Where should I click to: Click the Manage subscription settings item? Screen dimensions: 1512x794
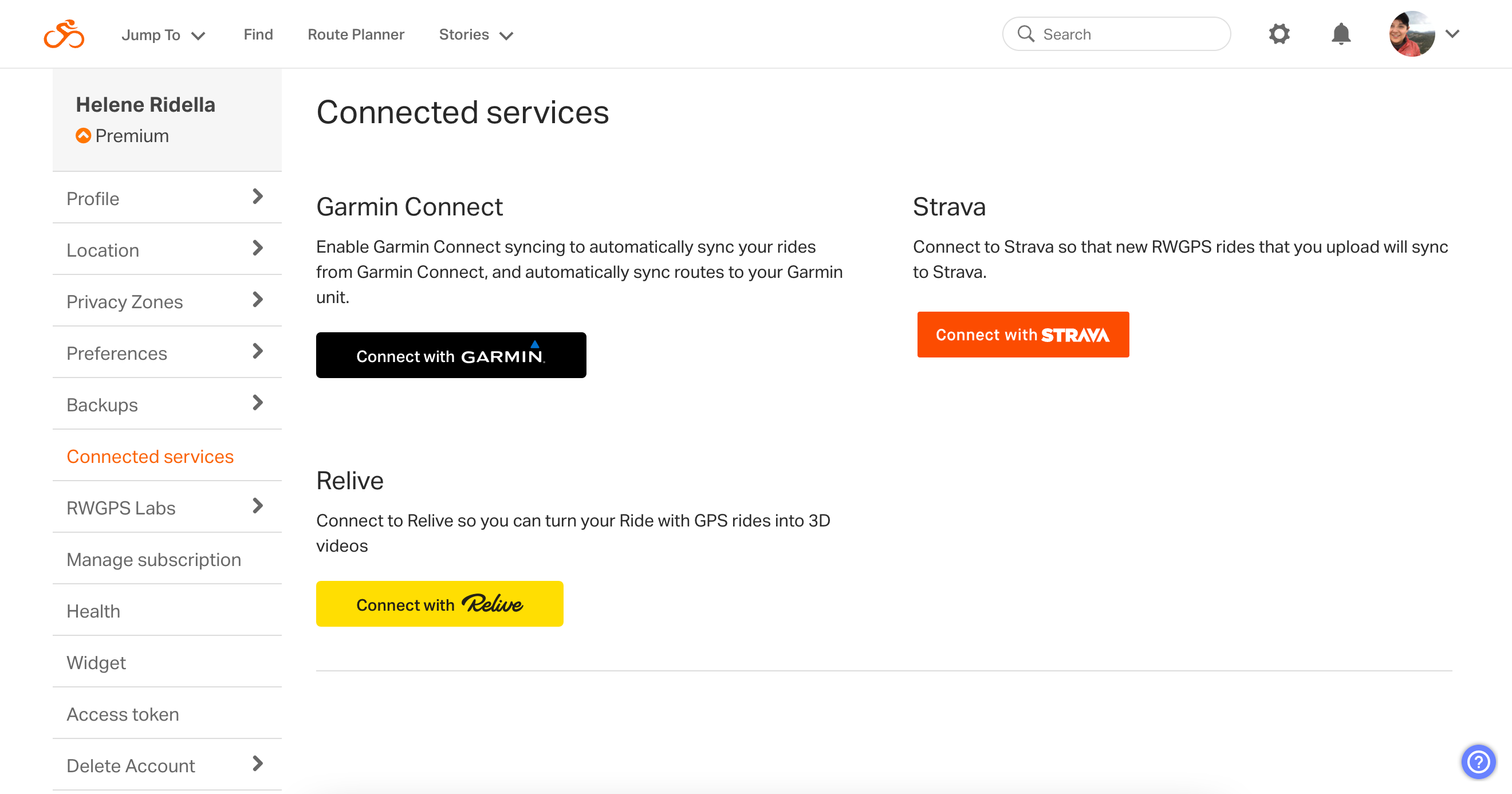[x=153, y=559]
